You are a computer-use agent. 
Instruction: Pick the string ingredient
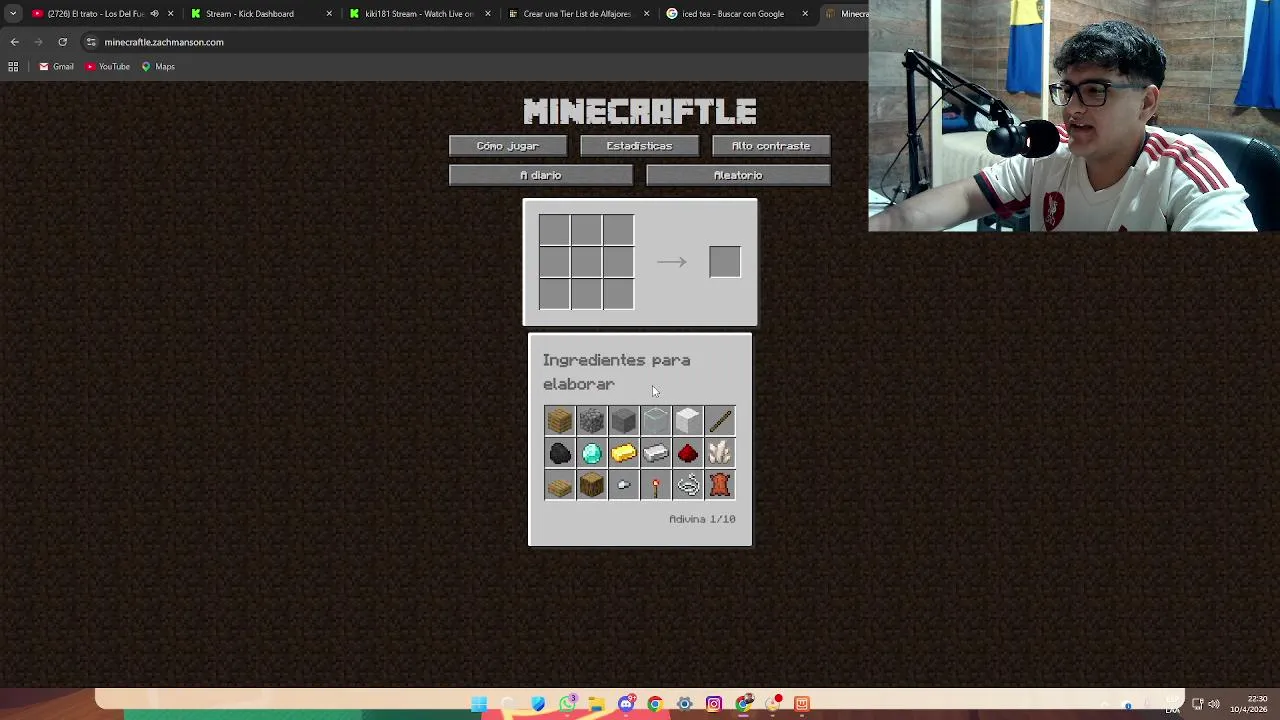point(687,485)
